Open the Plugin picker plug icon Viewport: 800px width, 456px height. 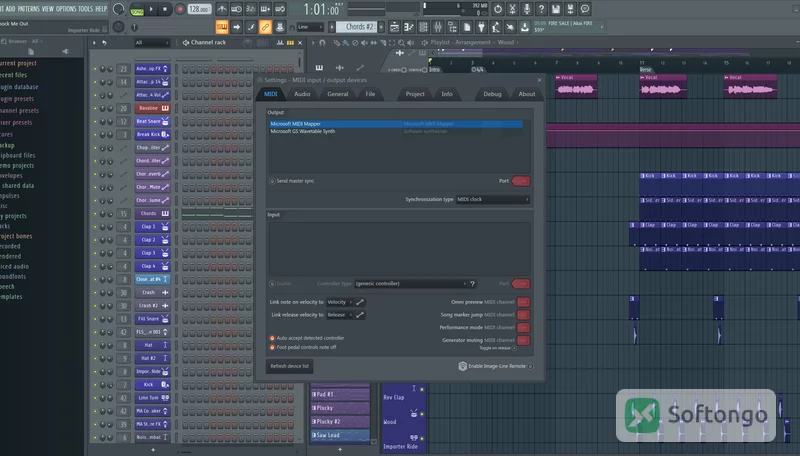pos(481,27)
